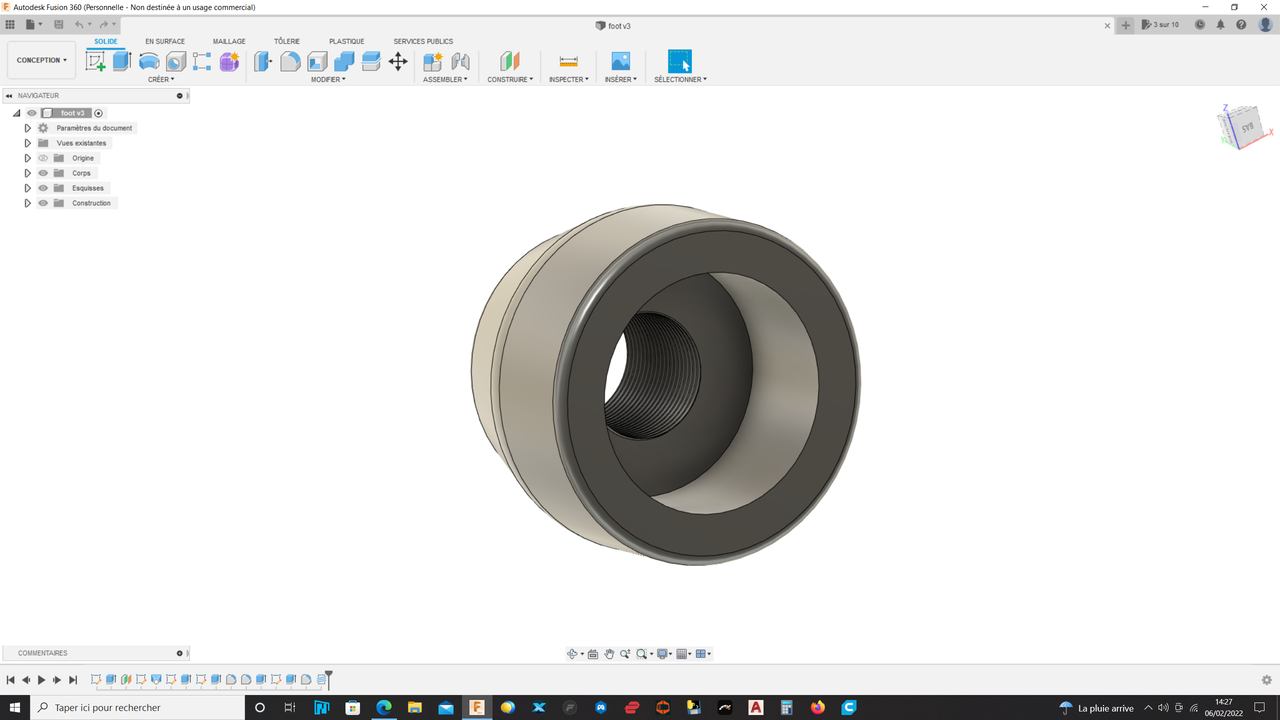The height and width of the screenshot is (720, 1280).
Task: Open the INSÉRER dropdown menu
Action: pyautogui.click(x=621, y=79)
